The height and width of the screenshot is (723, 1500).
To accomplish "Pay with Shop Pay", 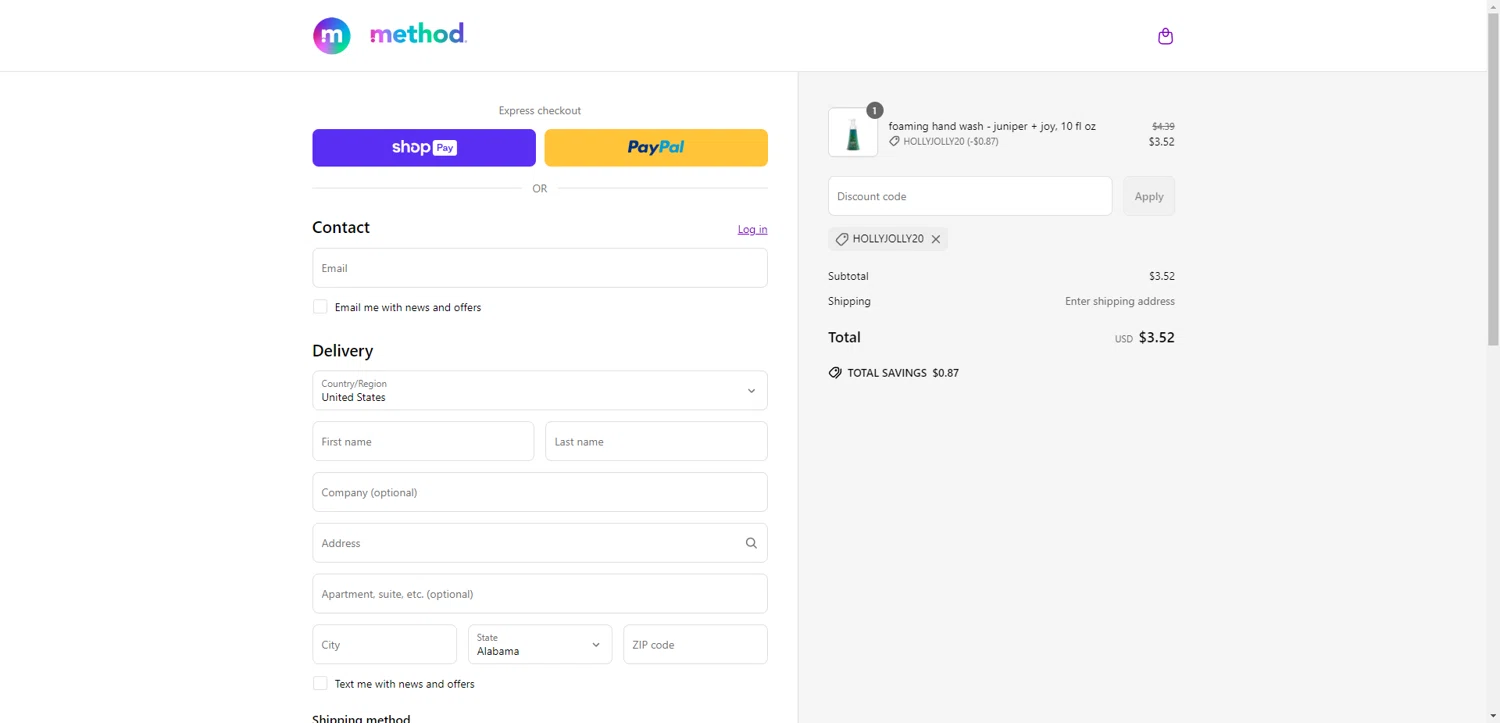I will (424, 148).
